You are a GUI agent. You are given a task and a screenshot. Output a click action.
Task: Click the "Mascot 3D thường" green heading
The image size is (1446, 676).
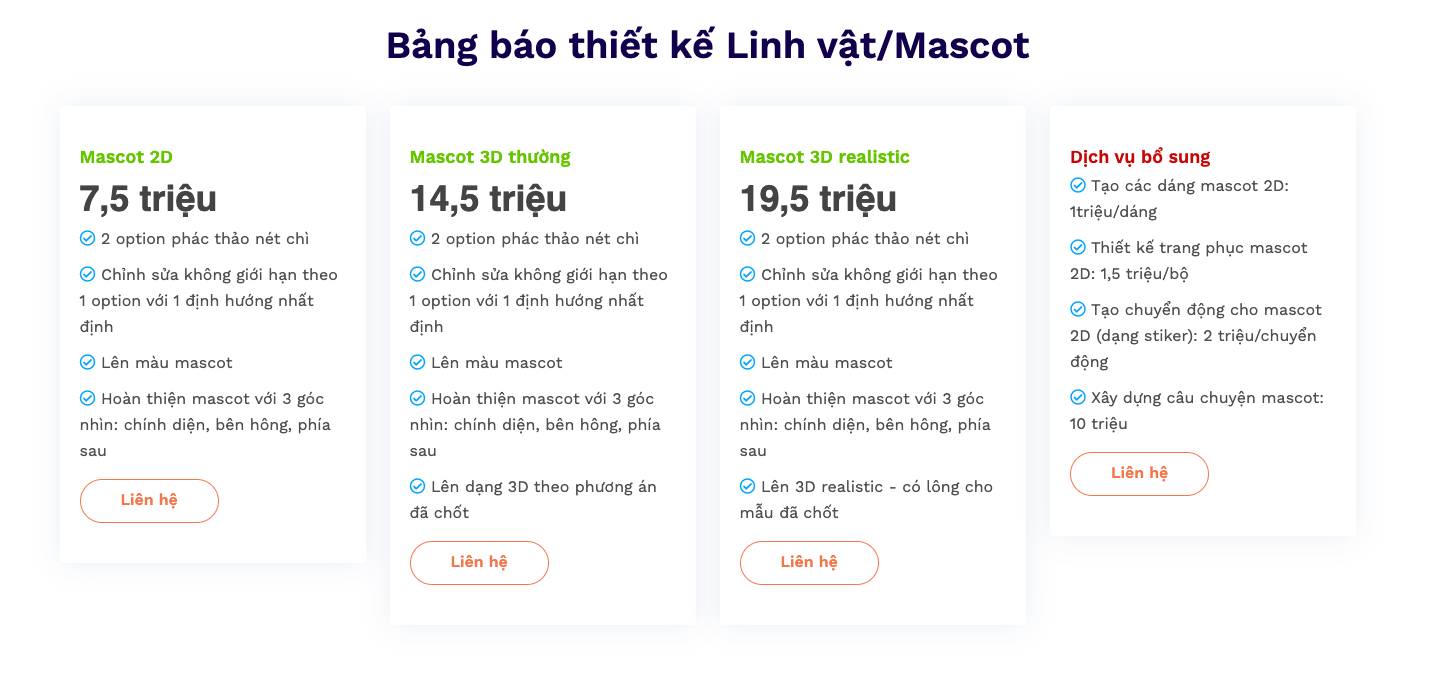pos(489,157)
